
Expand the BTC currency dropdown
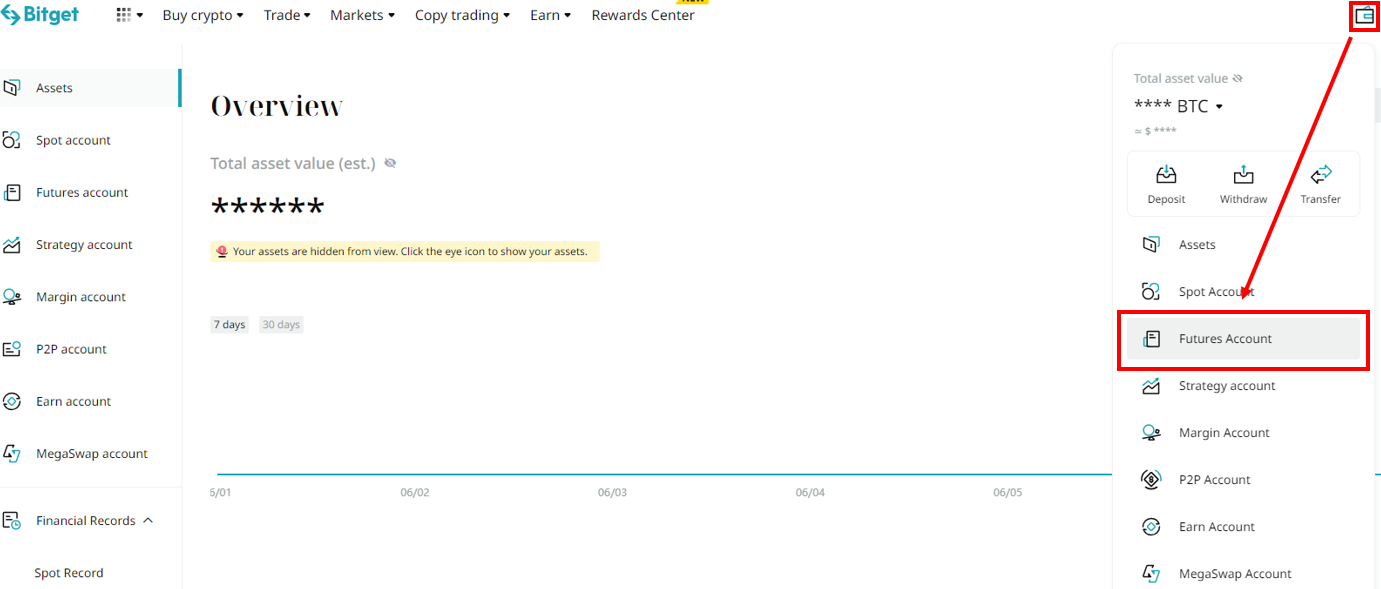point(1219,107)
